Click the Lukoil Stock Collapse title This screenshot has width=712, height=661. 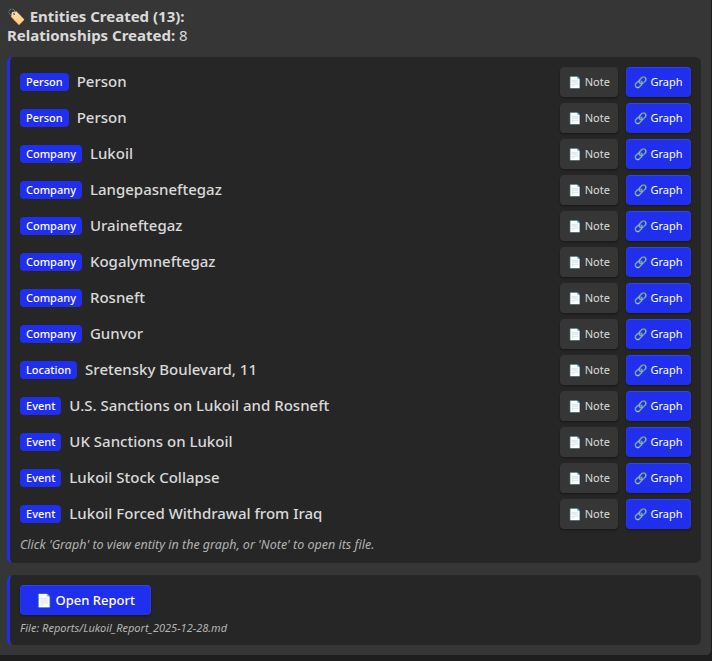[x=144, y=478]
